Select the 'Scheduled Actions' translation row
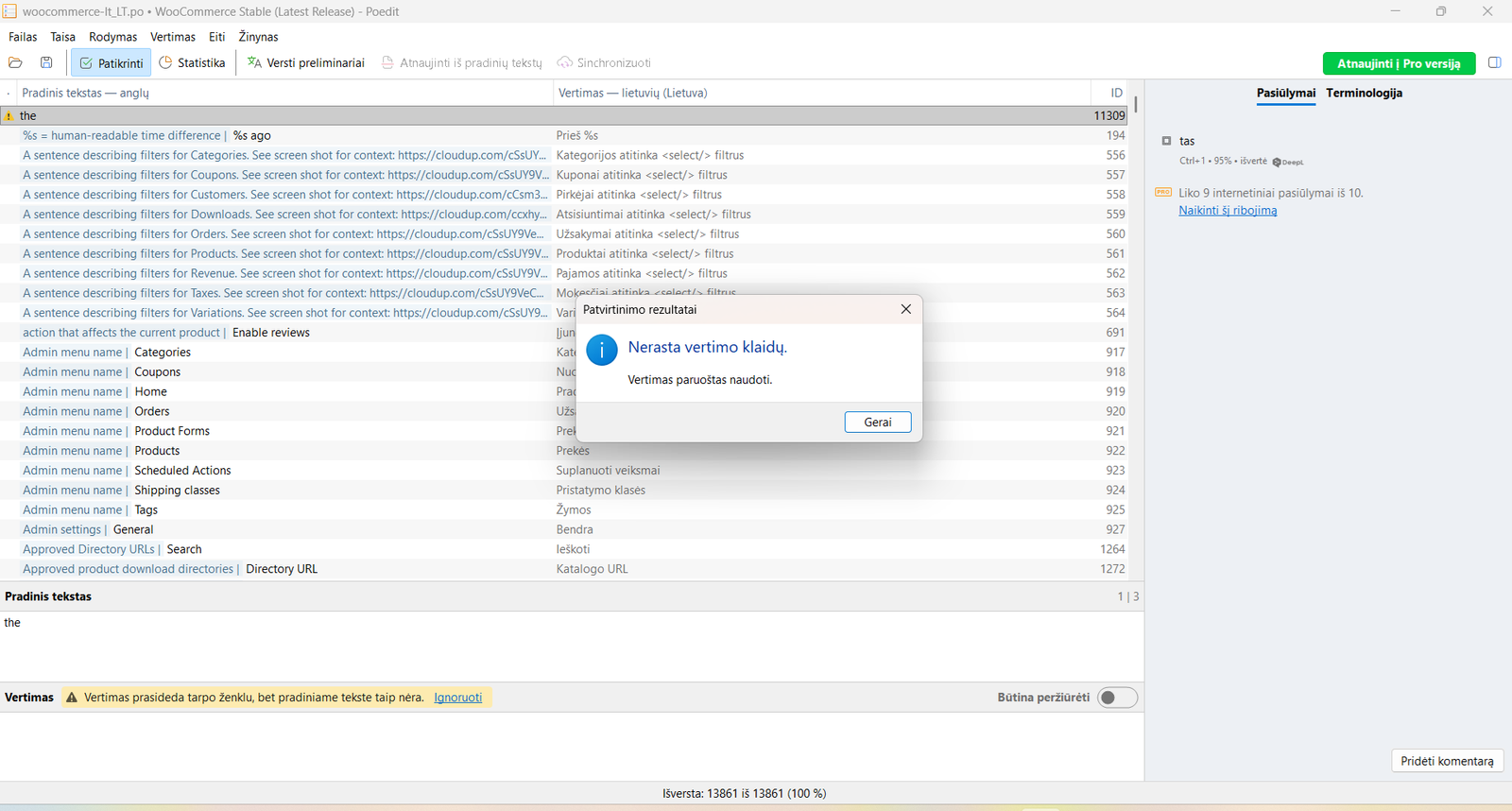Screen dimensions: 1512x811 coord(567,471)
